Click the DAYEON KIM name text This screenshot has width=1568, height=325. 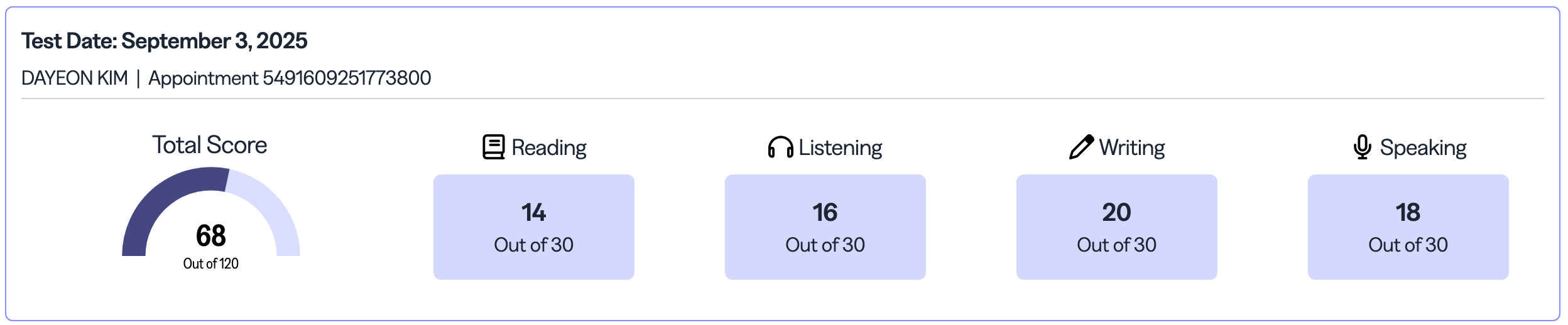point(75,78)
